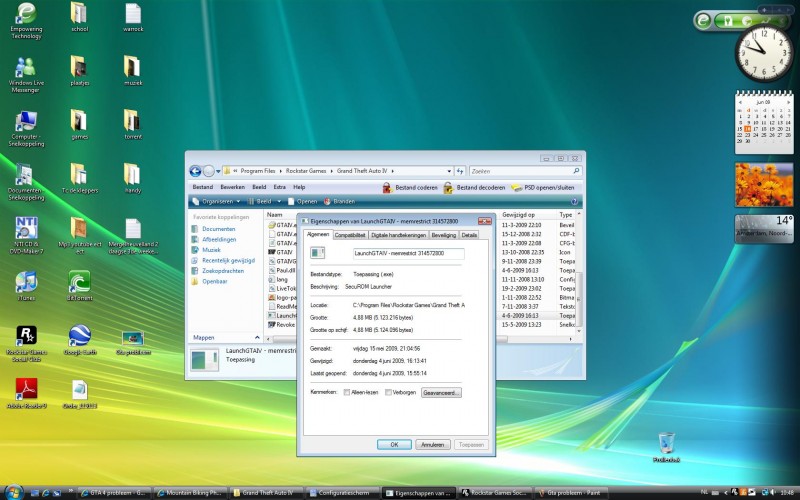Image resolution: width=800 pixels, height=500 pixels.
Task: Switch to Gta probleem - Paint taskbar button
Action: (572, 493)
